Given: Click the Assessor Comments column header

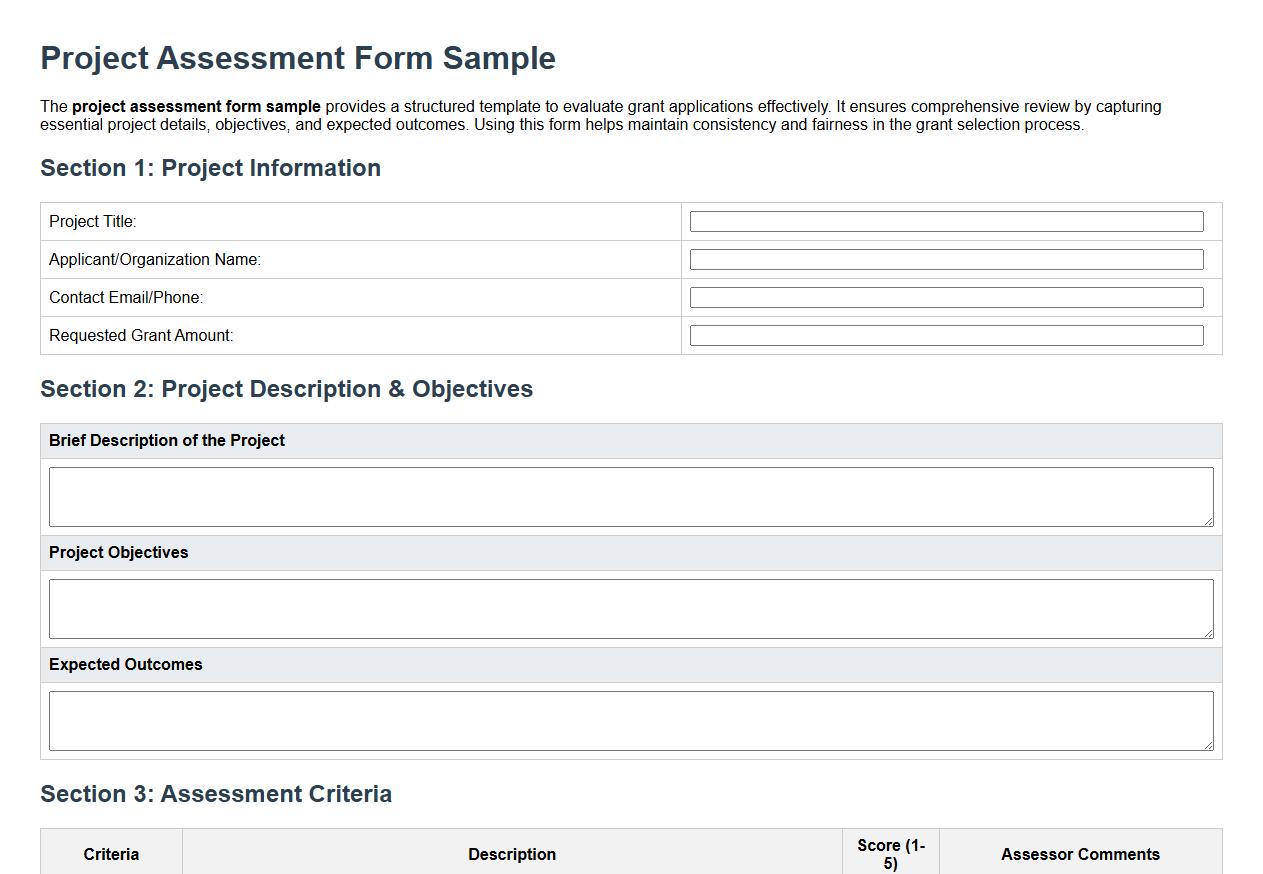Looking at the screenshot, I should (1081, 854).
